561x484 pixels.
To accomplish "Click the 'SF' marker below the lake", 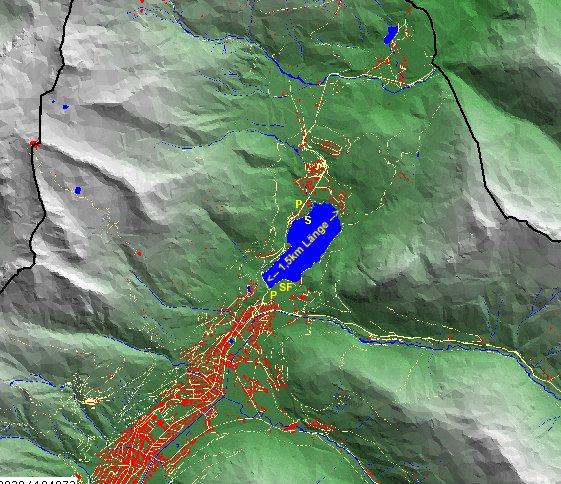I will (x=286, y=287).
